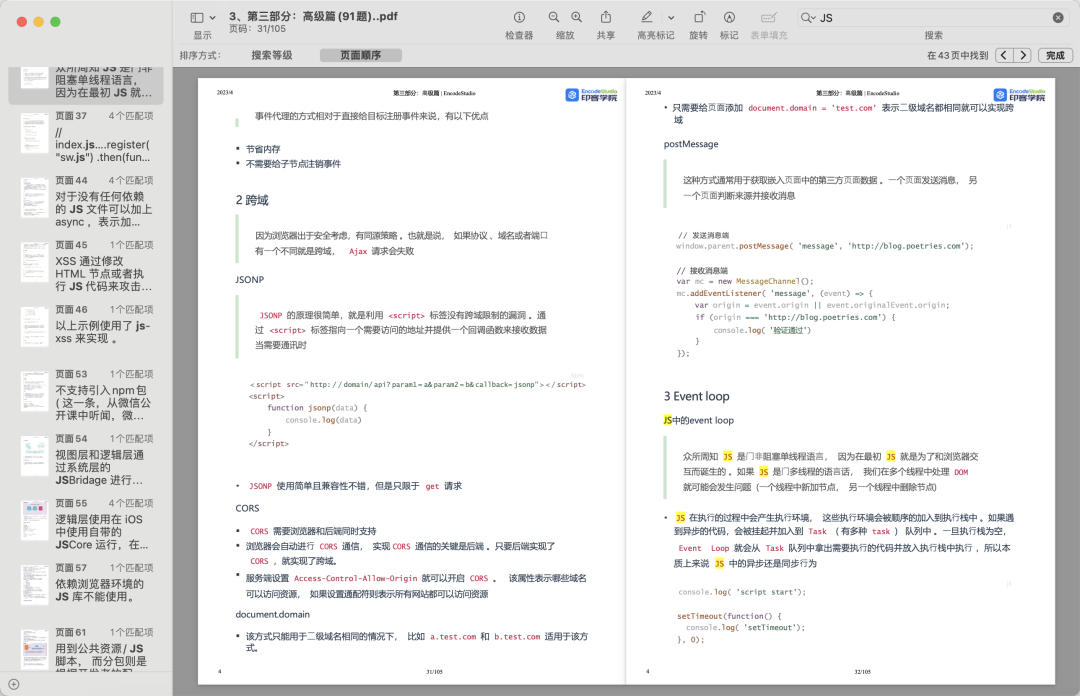
Task: Click the 页码: 31/105 indicator
Action: 257,29
